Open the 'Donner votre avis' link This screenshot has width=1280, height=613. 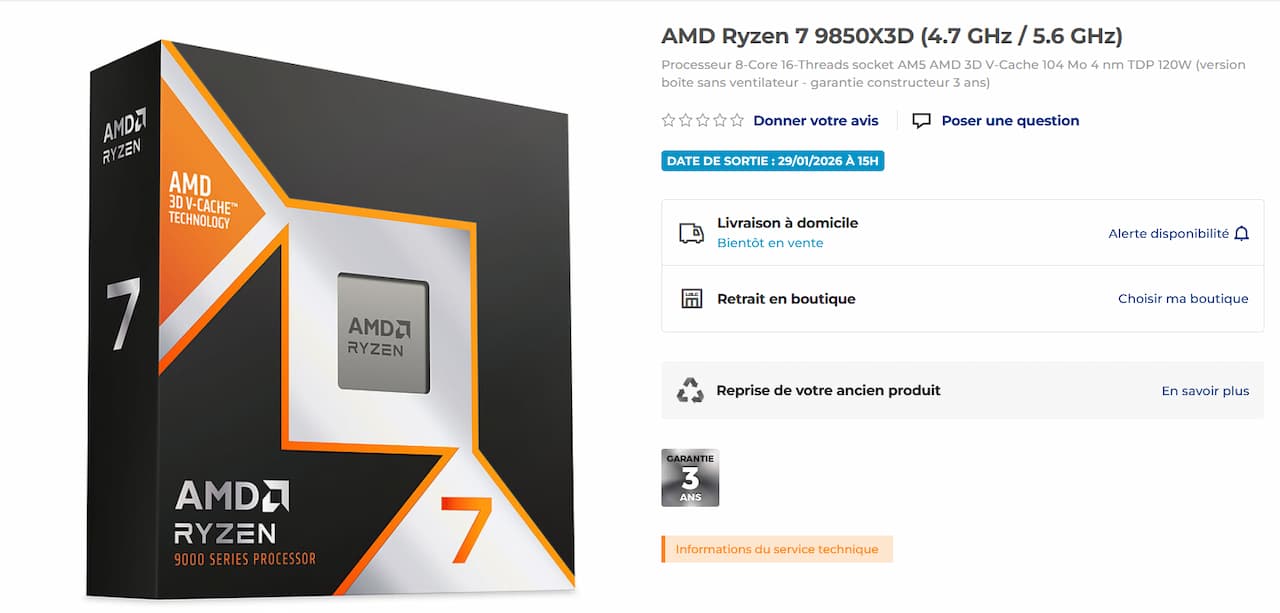pos(816,121)
